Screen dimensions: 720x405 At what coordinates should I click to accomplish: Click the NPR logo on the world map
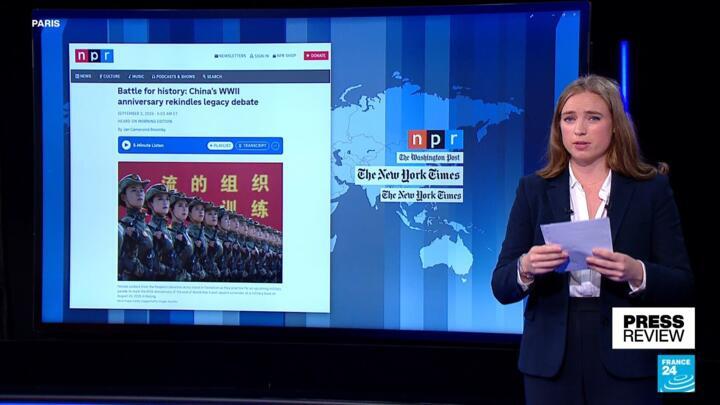pyautogui.click(x=435, y=140)
